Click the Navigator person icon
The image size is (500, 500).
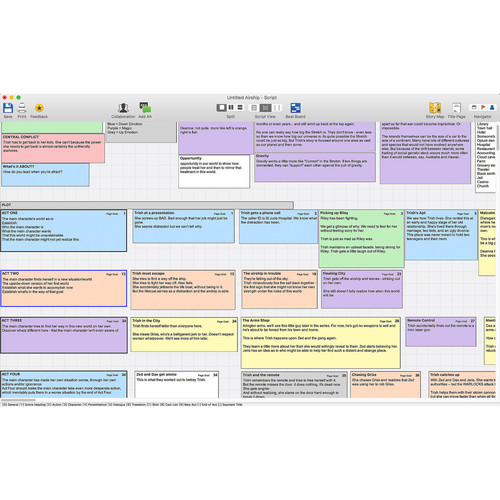pos(492,107)
